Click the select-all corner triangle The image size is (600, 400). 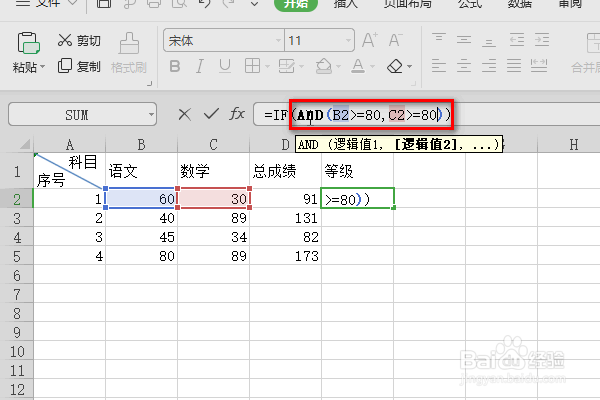tap(25, 144)
